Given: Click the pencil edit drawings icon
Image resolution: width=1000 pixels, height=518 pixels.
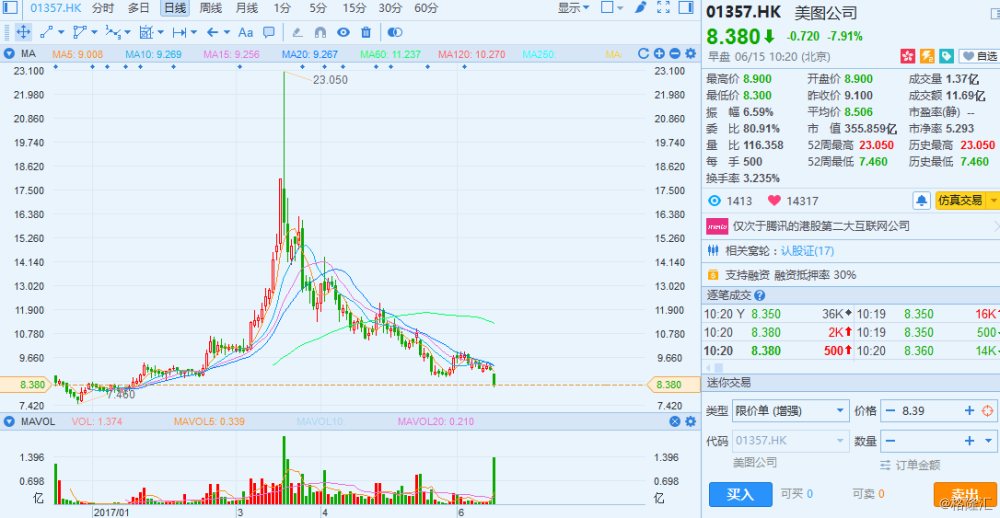Looking at the screenshot, I should click(297, 32).
